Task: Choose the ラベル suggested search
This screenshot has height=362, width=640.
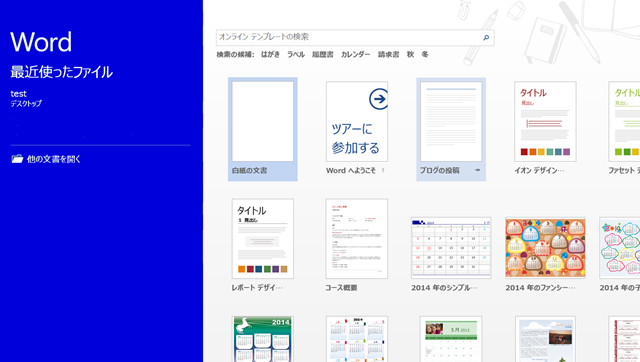Action: [296, 54]
